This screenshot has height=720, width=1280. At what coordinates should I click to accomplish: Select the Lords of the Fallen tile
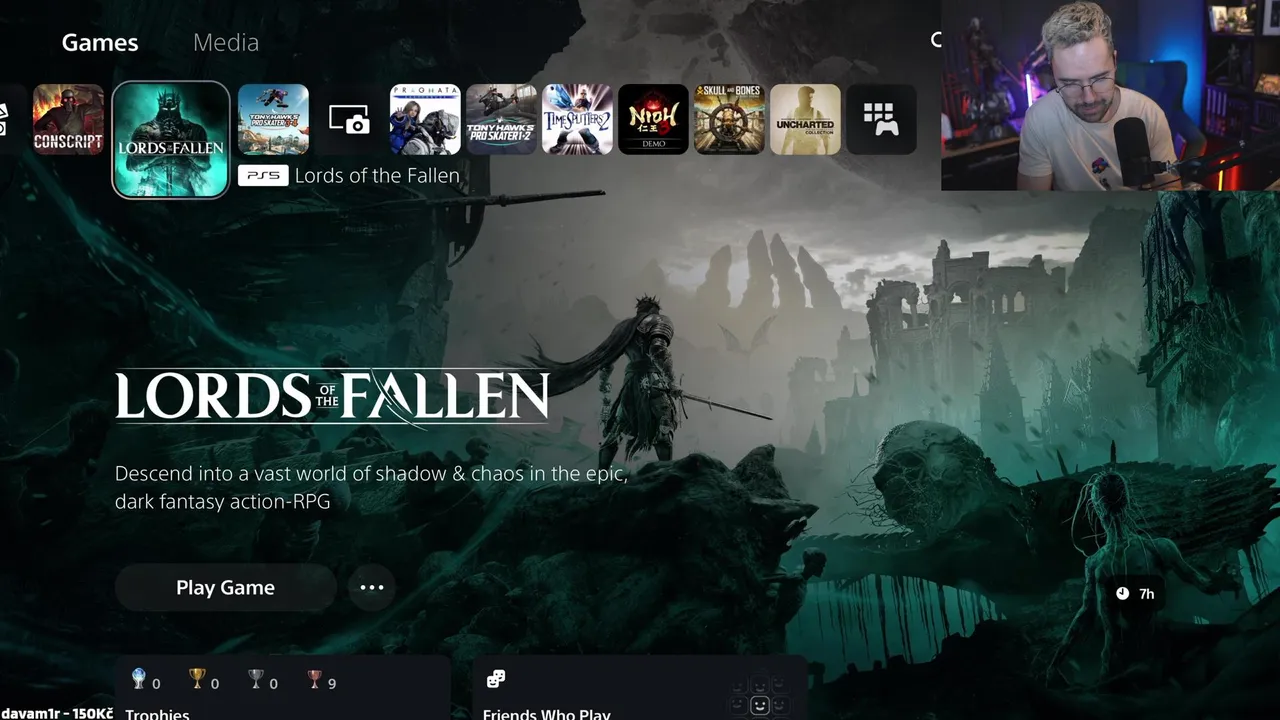171,139
